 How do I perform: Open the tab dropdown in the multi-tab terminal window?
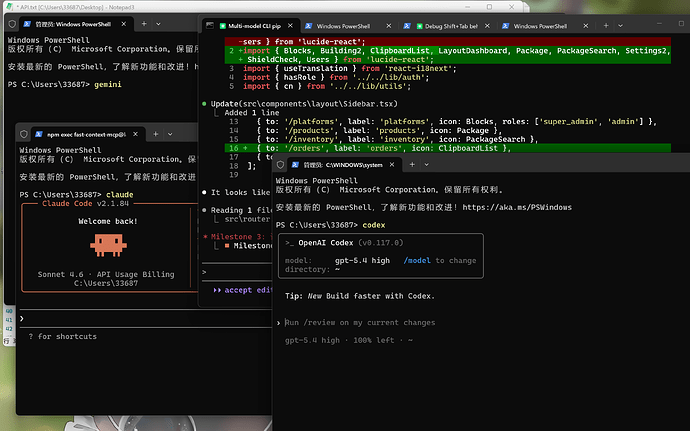(x=620, y=26)
